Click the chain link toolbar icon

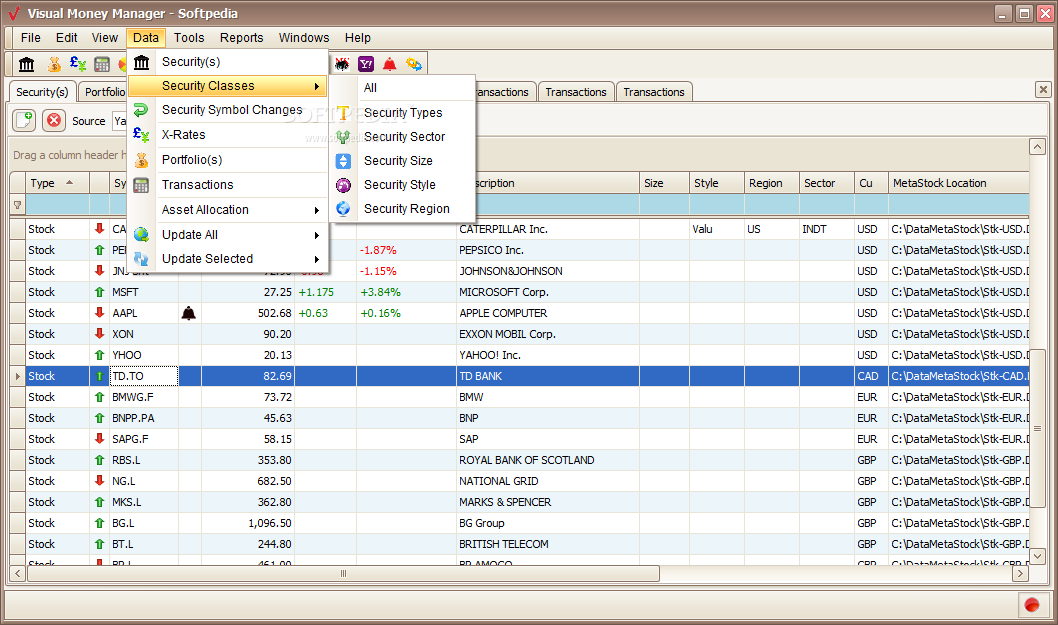pos(414,64)
